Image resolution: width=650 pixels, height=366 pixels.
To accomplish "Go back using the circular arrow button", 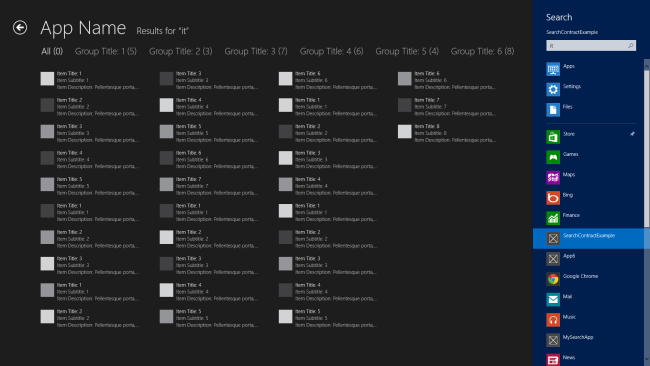I will click(20, 28).
